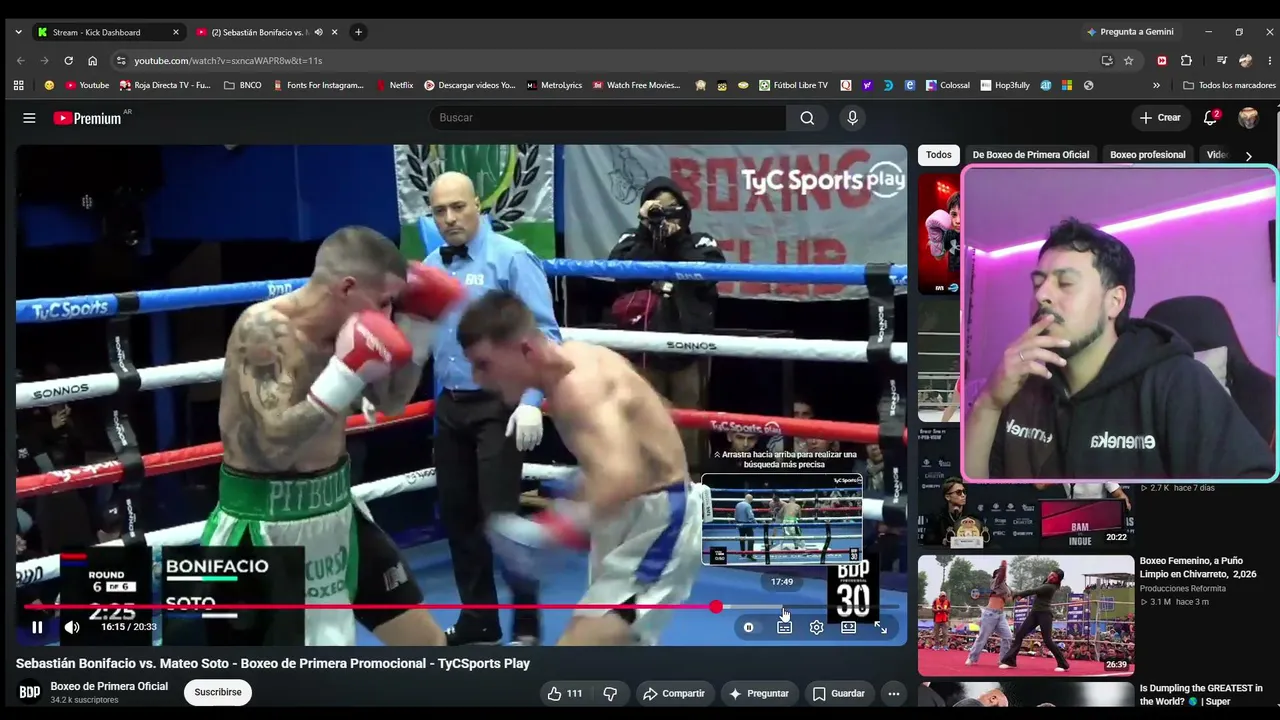Screen dimensions: 1280x720
Task: Go to browser home page
Action: click(93, 61)
